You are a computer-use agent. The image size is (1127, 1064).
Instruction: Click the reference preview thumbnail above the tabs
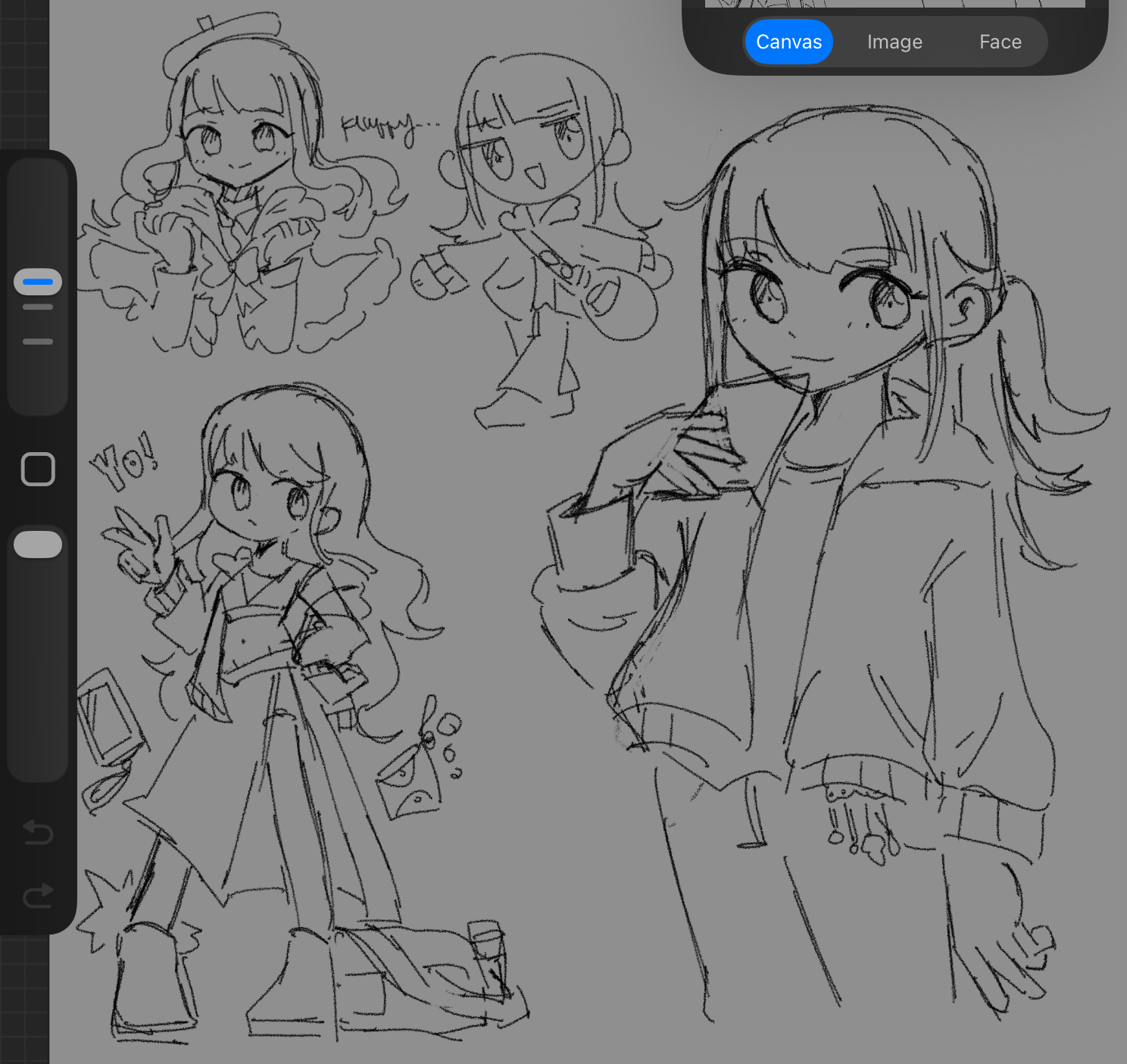894,4
